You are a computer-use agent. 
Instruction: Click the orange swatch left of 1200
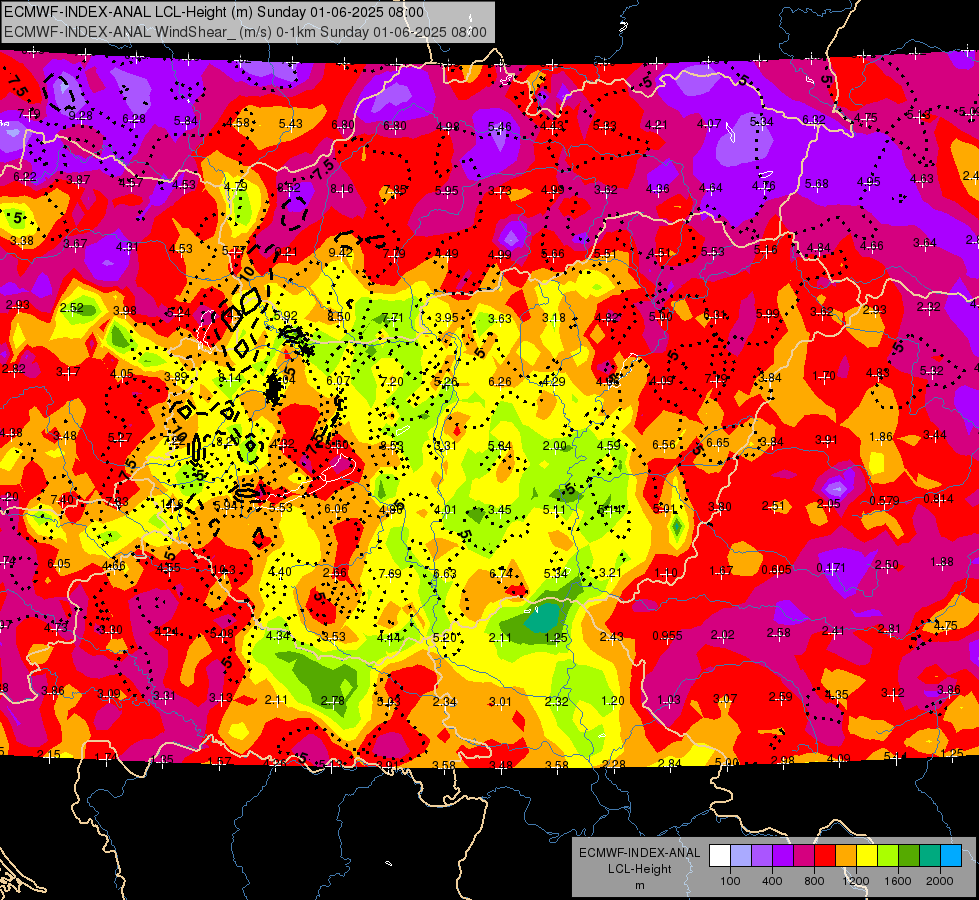pos(846,856)
